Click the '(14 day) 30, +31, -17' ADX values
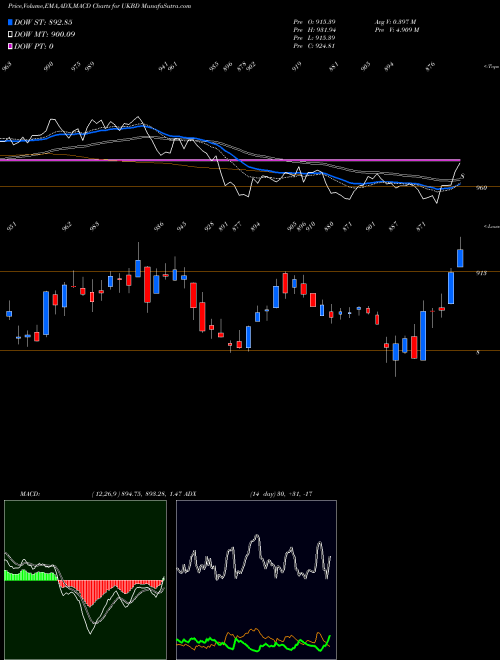The width and height of the screenshot is (500, 660). (x=281, y=494)
